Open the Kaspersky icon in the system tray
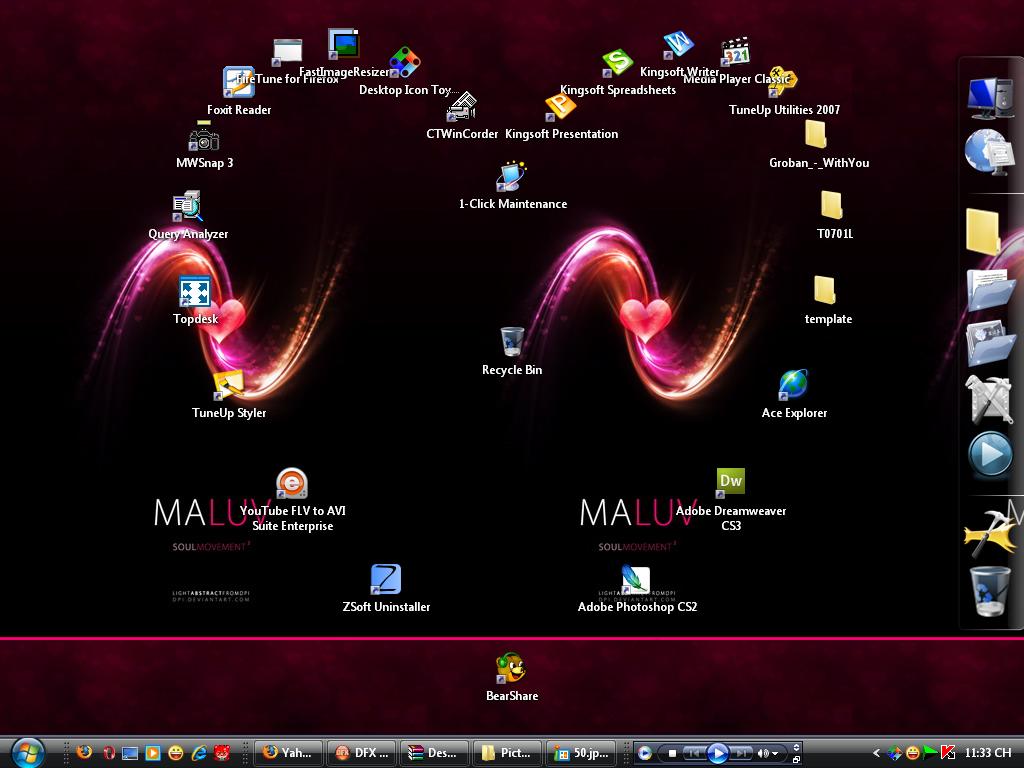This screenshot has width=1024, height=768. point(948,752)
